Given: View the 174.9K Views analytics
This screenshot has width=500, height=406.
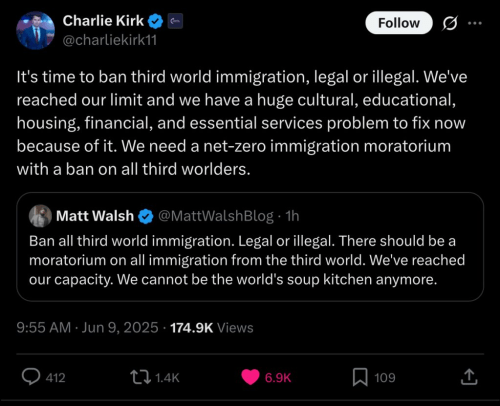Looking at the screenshot, I should coord(212,328).
